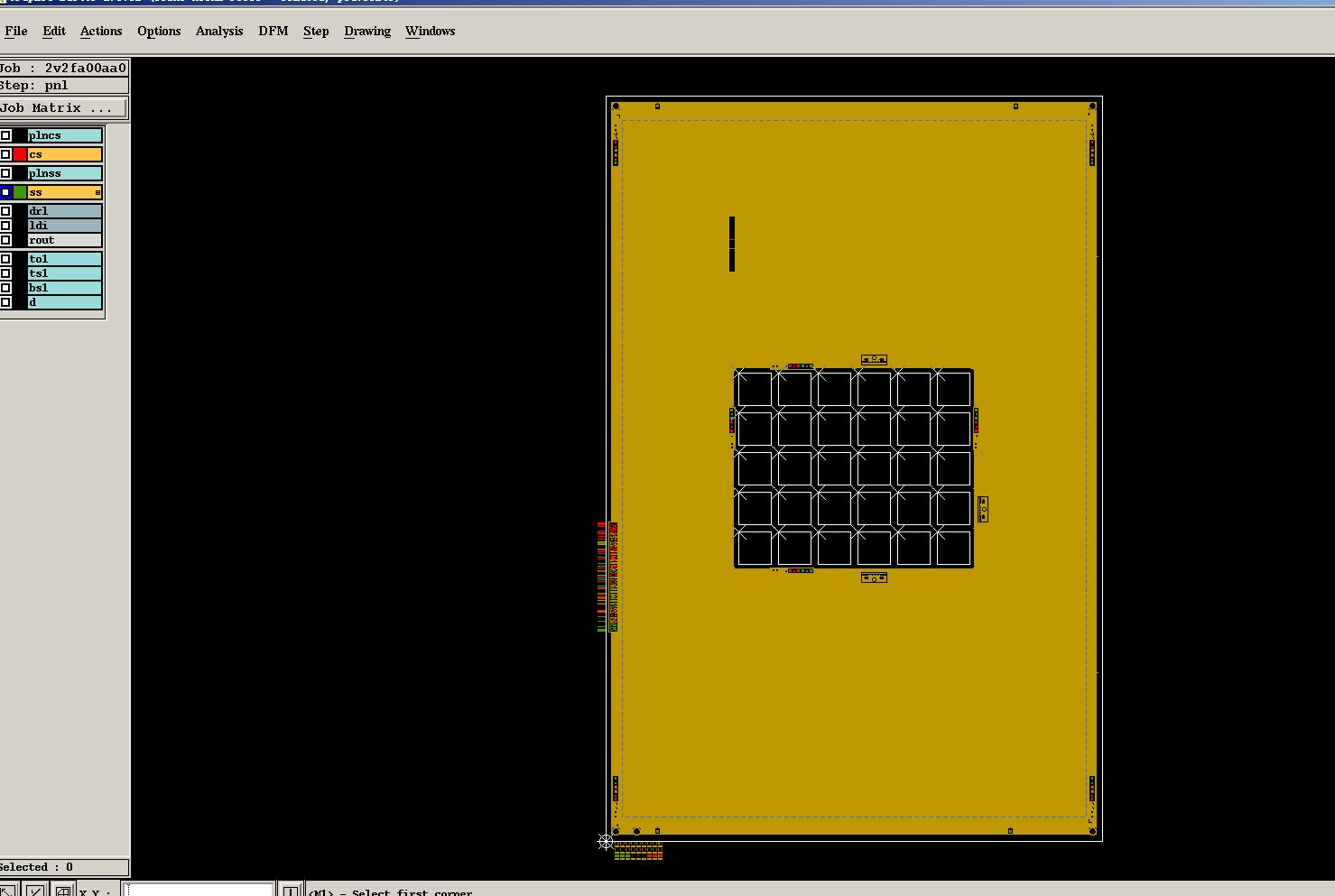Toggle display checkbox for bs1 layer
This screenshot has height=896, width=1335.
pyautogui.click(x=5, y=288)
